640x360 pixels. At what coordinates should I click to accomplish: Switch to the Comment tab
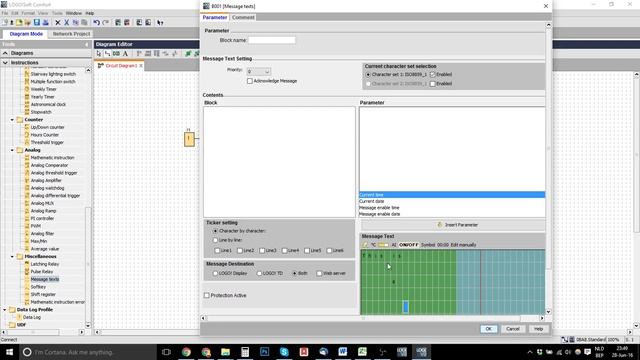click(x=243, y=18)
